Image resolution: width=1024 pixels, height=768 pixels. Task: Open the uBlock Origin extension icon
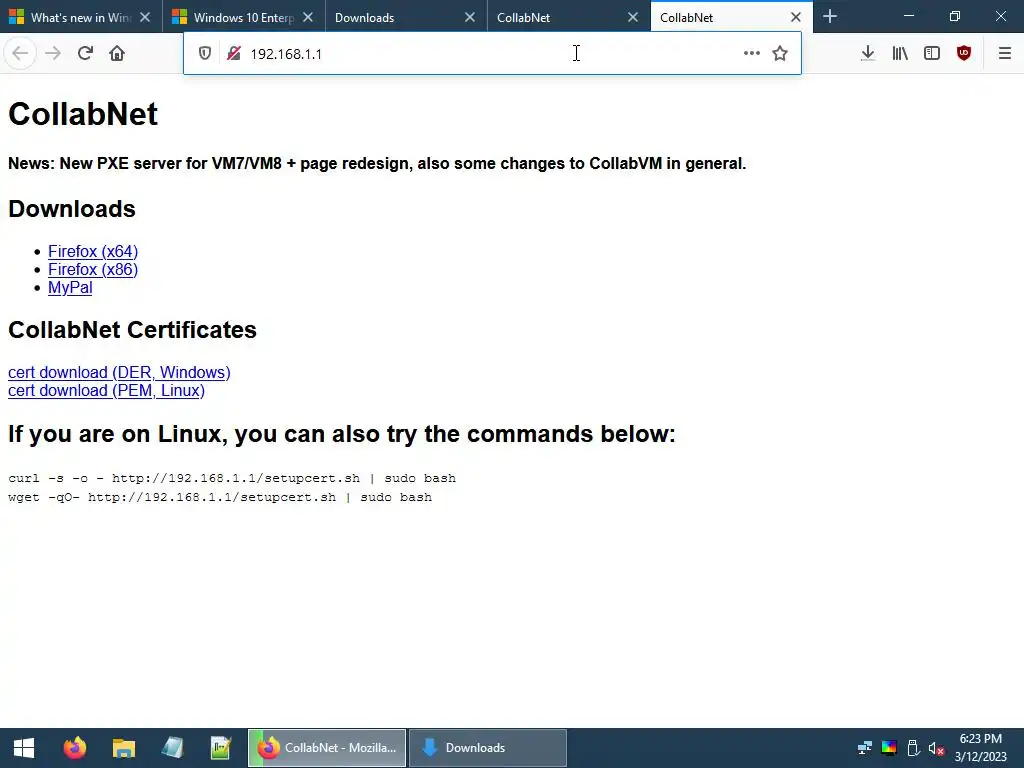pyautogui.click(x=964, y=54)
